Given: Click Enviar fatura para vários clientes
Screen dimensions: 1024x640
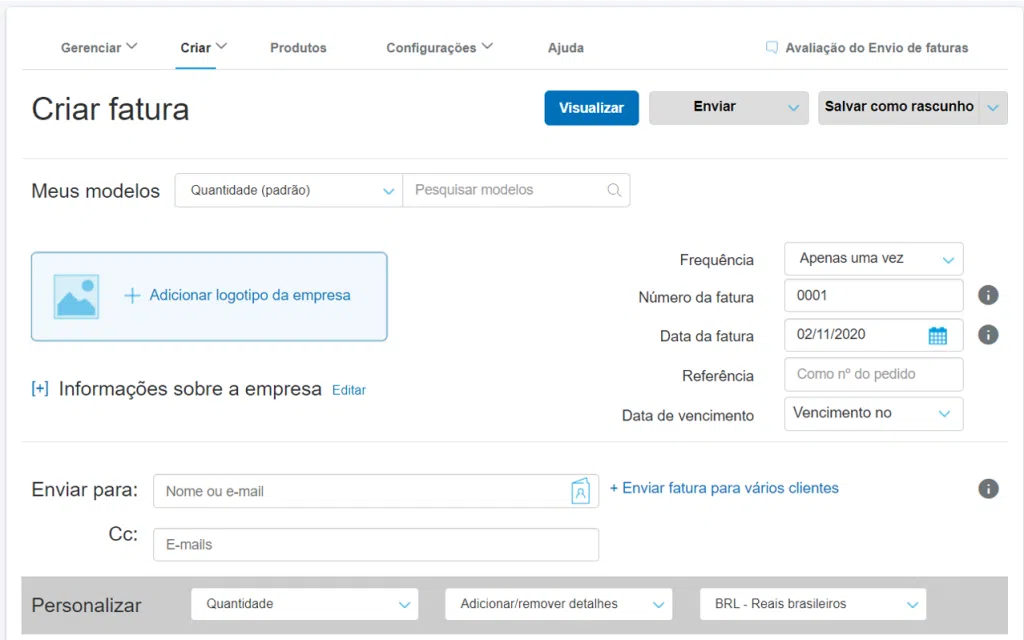Looking at the screenshot, I should click(x=724, y=488).
